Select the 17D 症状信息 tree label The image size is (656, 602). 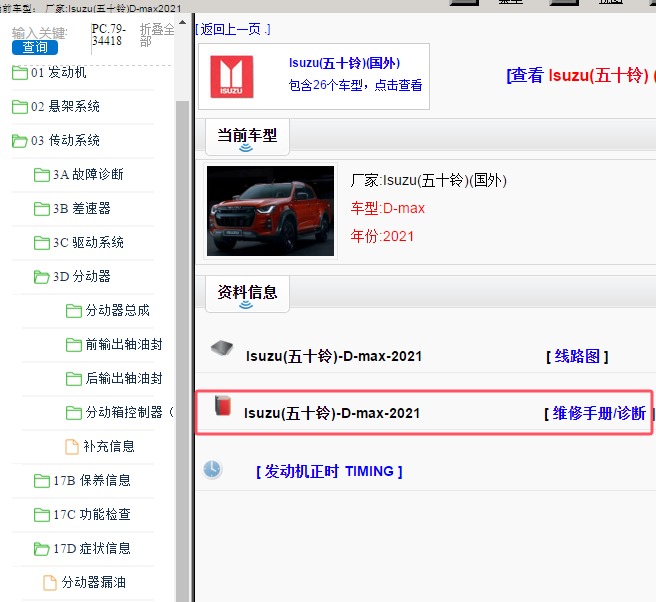92,548
